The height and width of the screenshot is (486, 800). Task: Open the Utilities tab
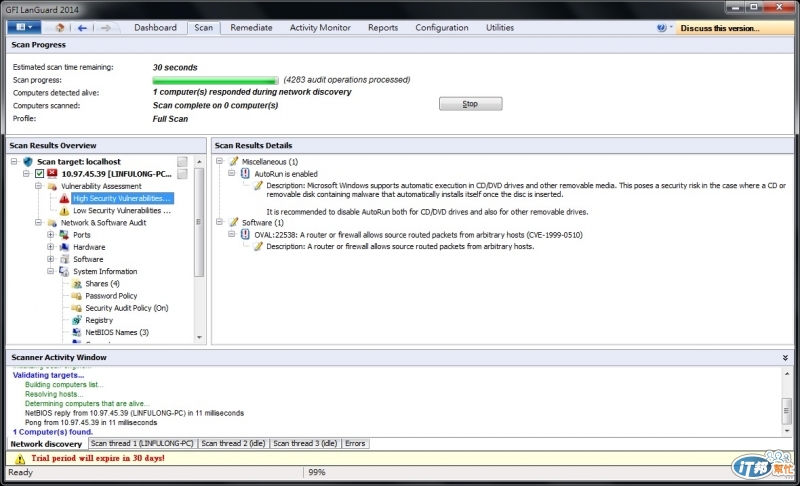click(499, 28)
